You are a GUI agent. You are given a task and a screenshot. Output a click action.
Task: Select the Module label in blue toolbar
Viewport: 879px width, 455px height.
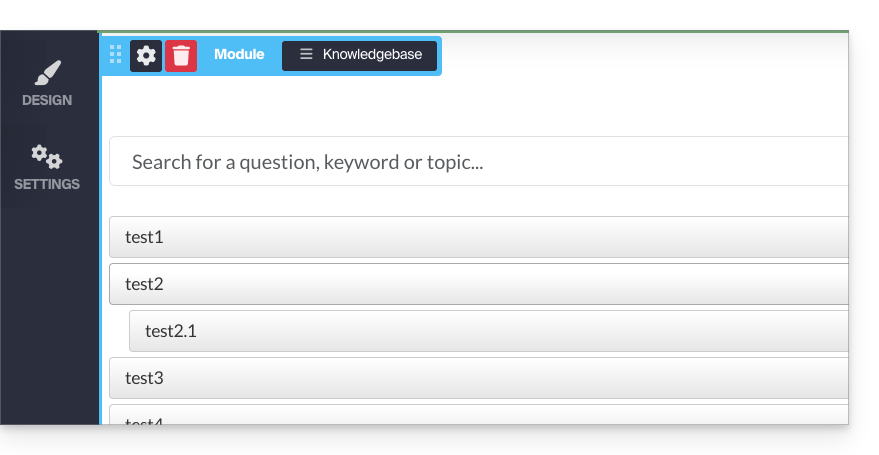239,55
